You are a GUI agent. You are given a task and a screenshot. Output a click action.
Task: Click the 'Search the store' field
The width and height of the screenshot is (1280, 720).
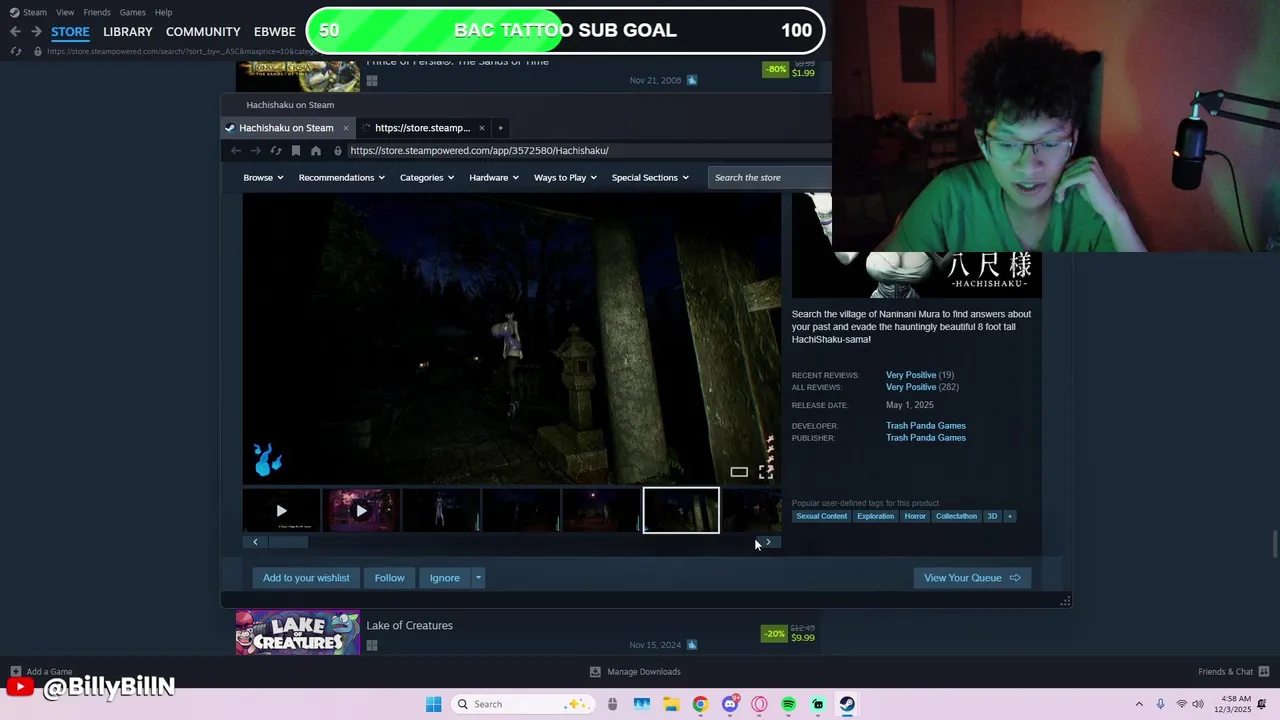(x=770, y=178)
